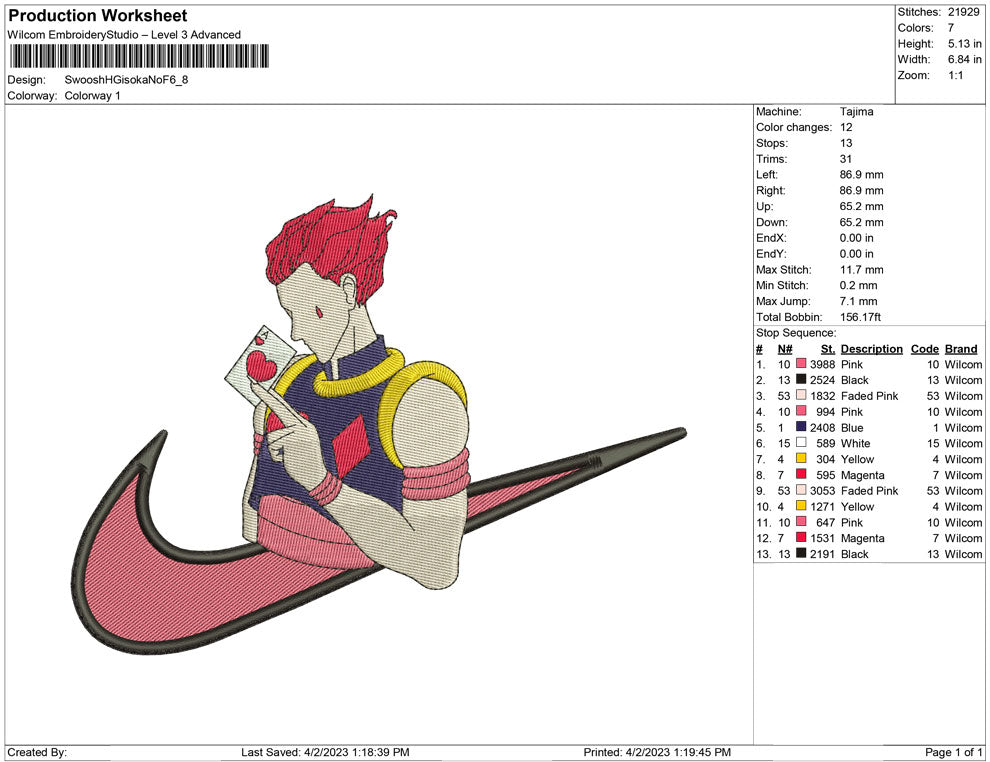Click the Colors value 7
The height and width of the screenshot is (762, 990).
point(951,28)
